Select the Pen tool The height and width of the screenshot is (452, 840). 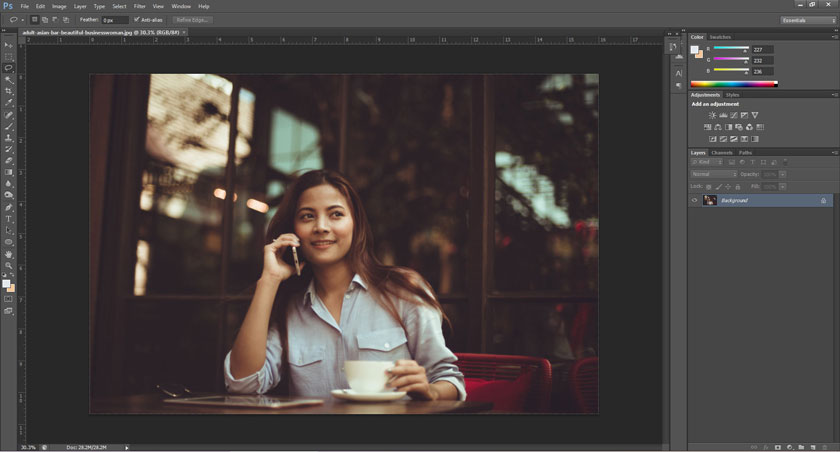coord(9,207)
